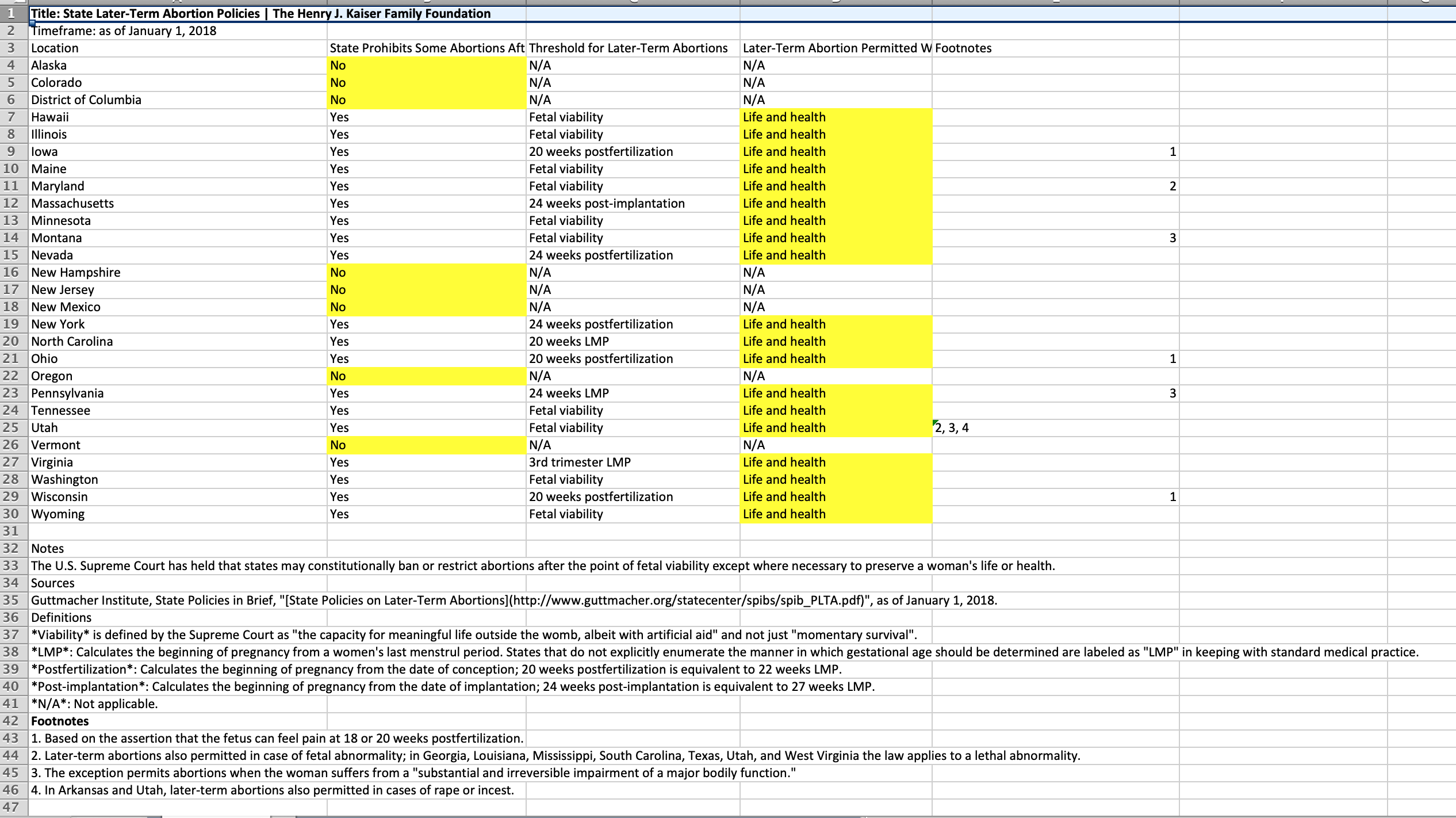Select the 'Footnotes' column header cell

(1055, 48)
